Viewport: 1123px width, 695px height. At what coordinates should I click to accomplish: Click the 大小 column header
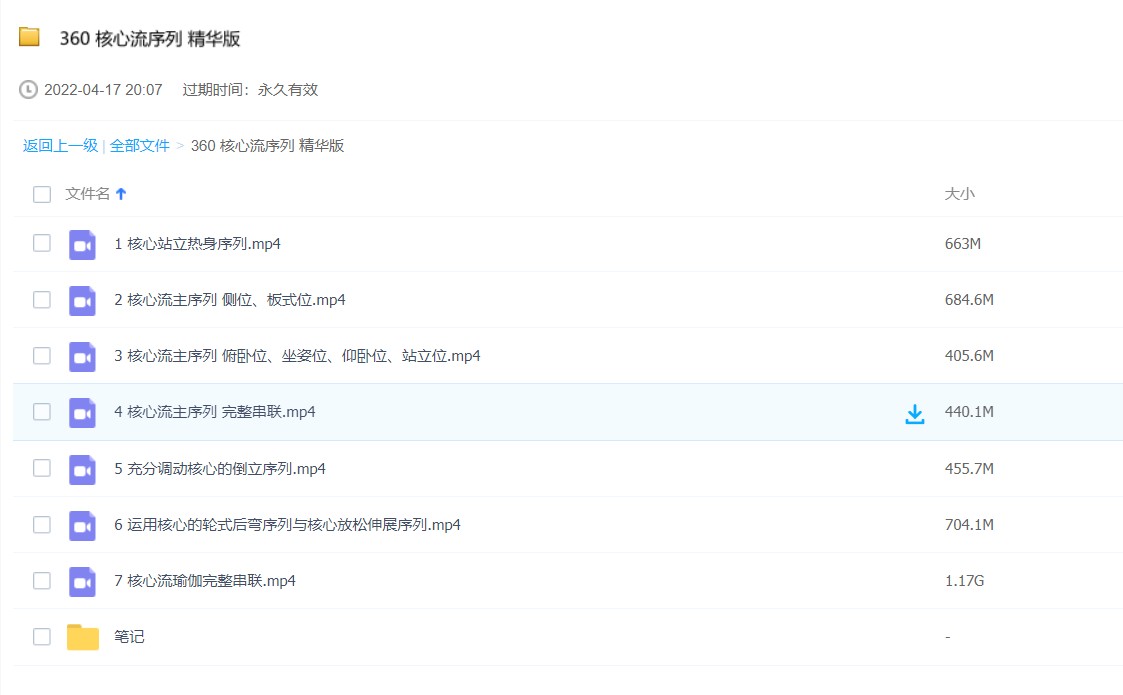tap(959, 194)
